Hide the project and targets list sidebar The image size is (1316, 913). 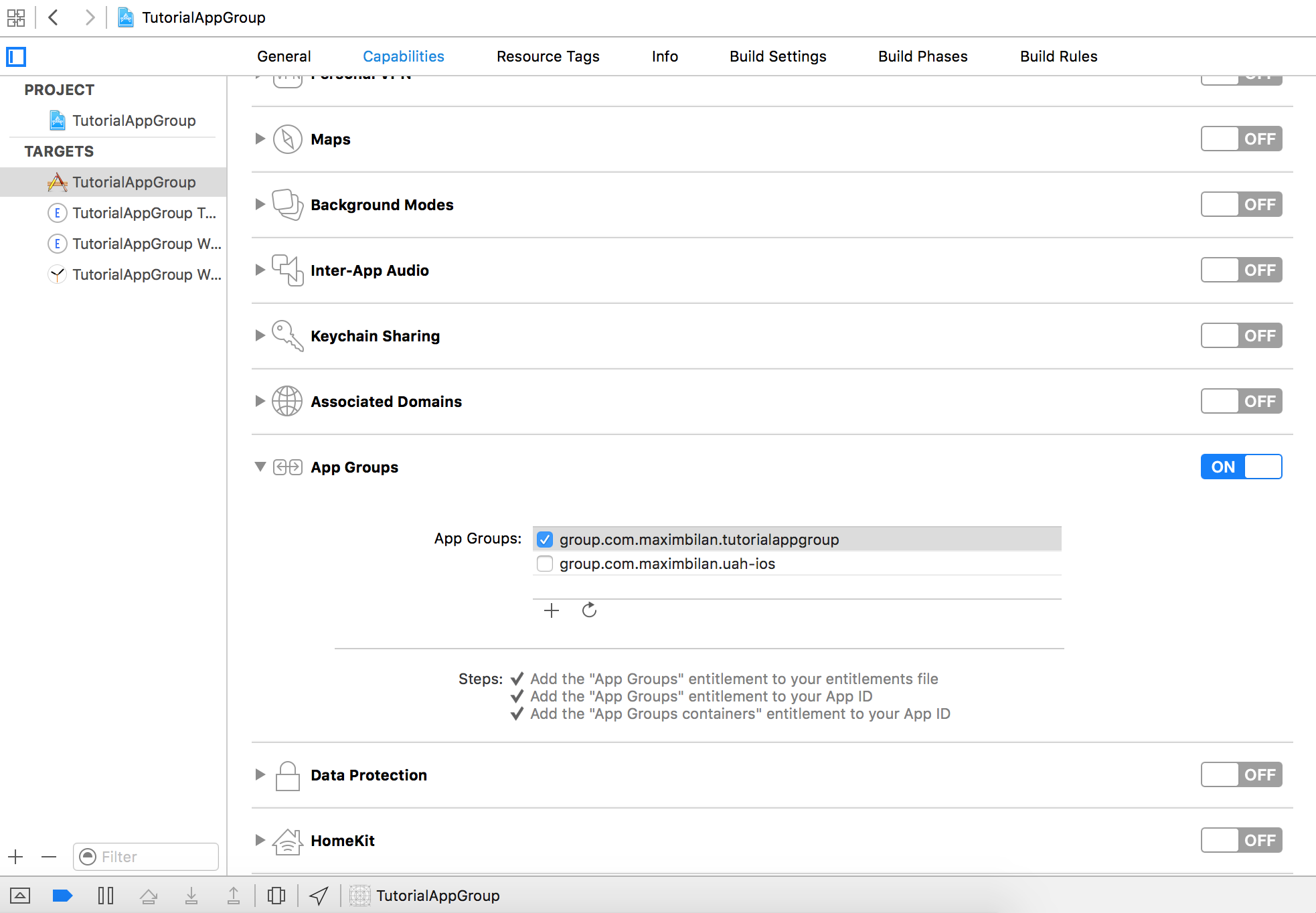click(16, 57)
